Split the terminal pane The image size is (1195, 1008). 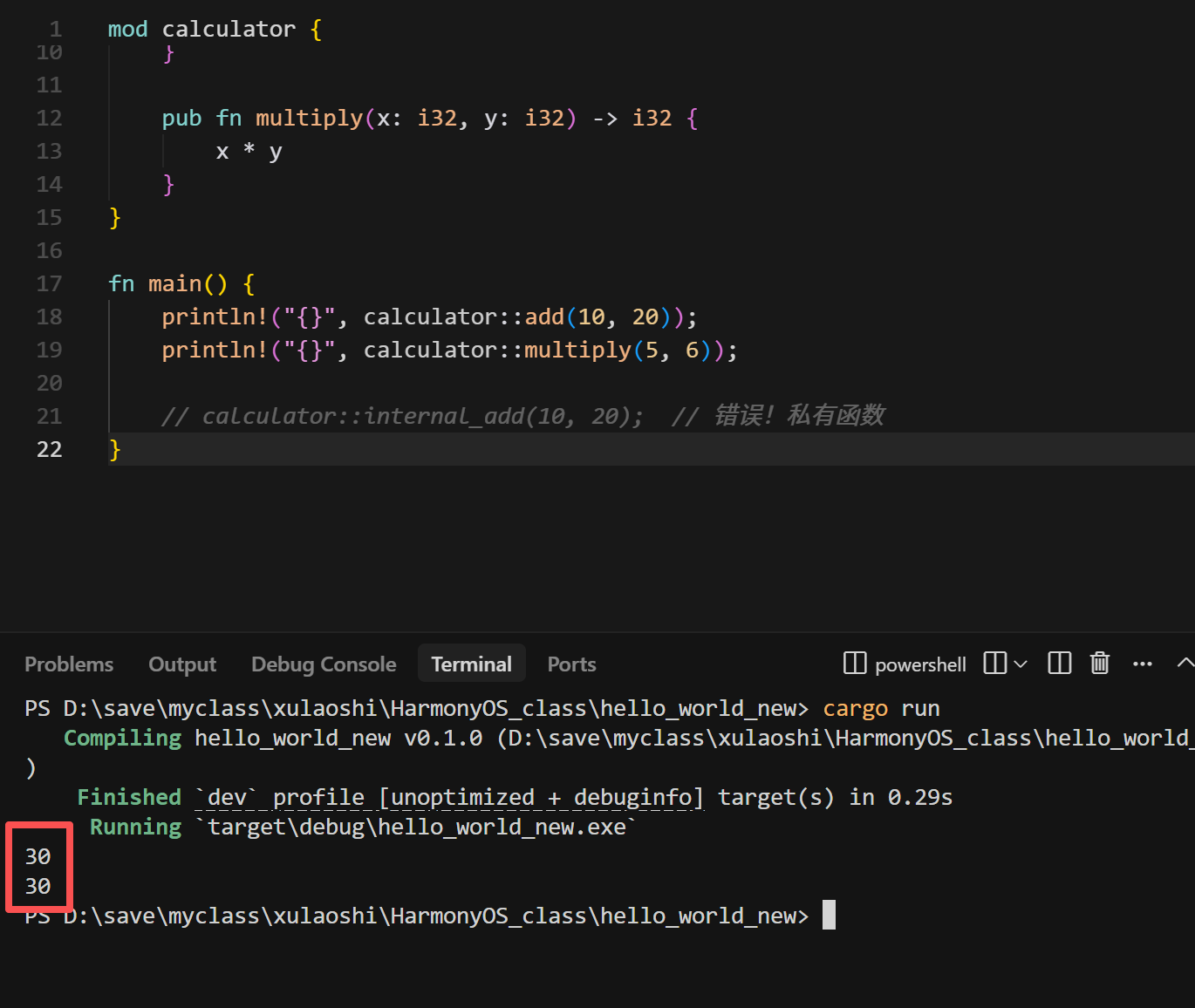pos(1060,664)
